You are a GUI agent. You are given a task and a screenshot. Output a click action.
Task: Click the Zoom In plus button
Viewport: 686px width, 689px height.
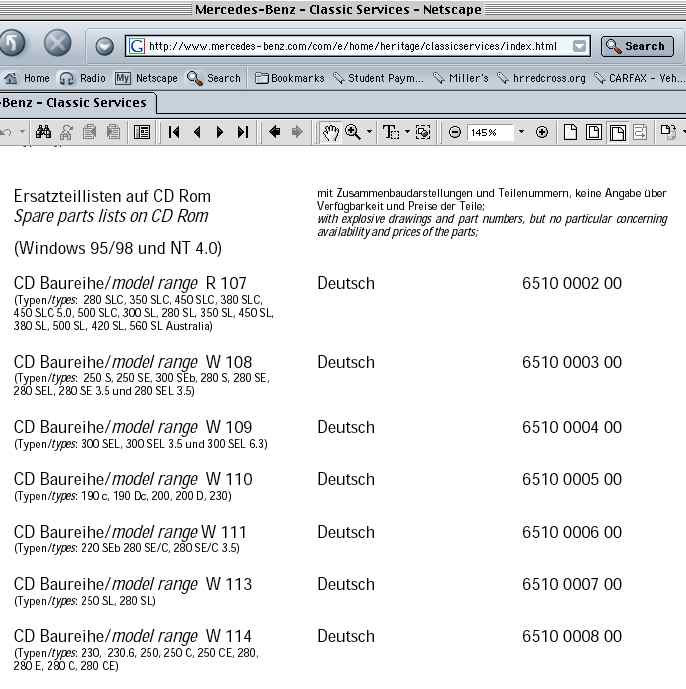(x=542, y=132)
